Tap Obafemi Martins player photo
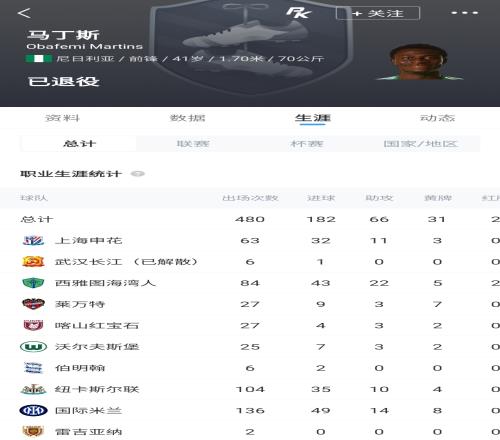Viewport: 500px width, 440px height. (x=419, y=62)
